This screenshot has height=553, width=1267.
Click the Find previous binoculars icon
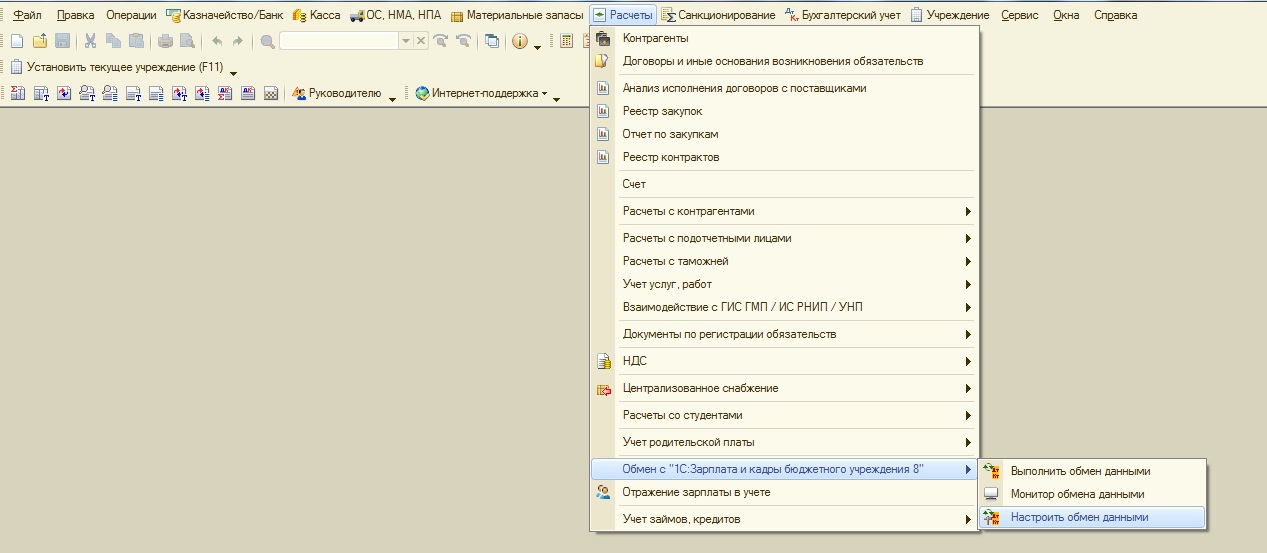(463, 41)
